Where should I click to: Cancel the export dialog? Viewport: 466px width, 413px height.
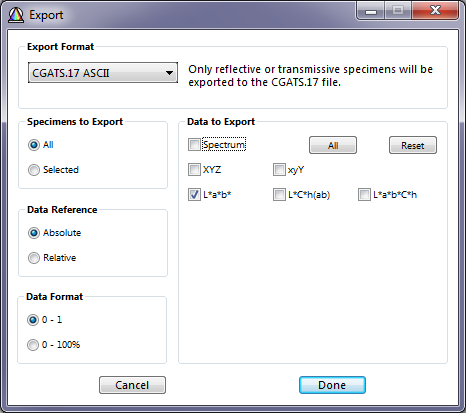(x=132, y=385)
